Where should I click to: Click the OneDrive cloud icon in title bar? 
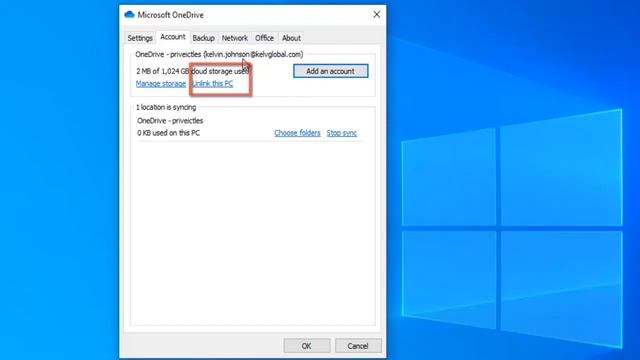pos(129,15)
